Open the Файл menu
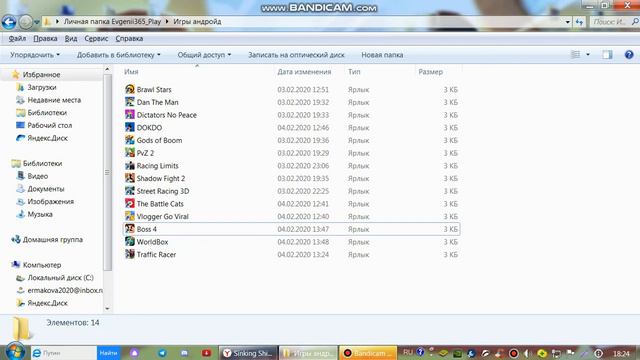Screen dimensions: 640x360 click(x=17, y=38)
